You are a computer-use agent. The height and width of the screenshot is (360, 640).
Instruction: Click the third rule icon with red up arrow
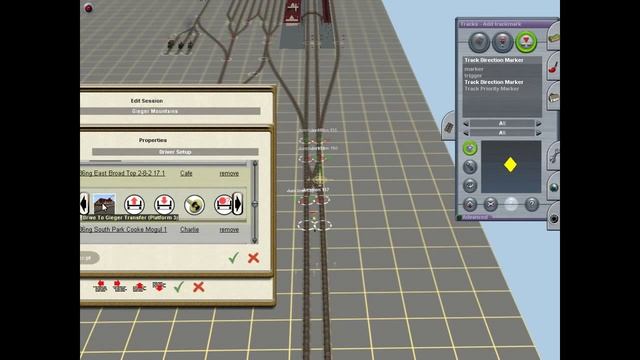[139, 287]
